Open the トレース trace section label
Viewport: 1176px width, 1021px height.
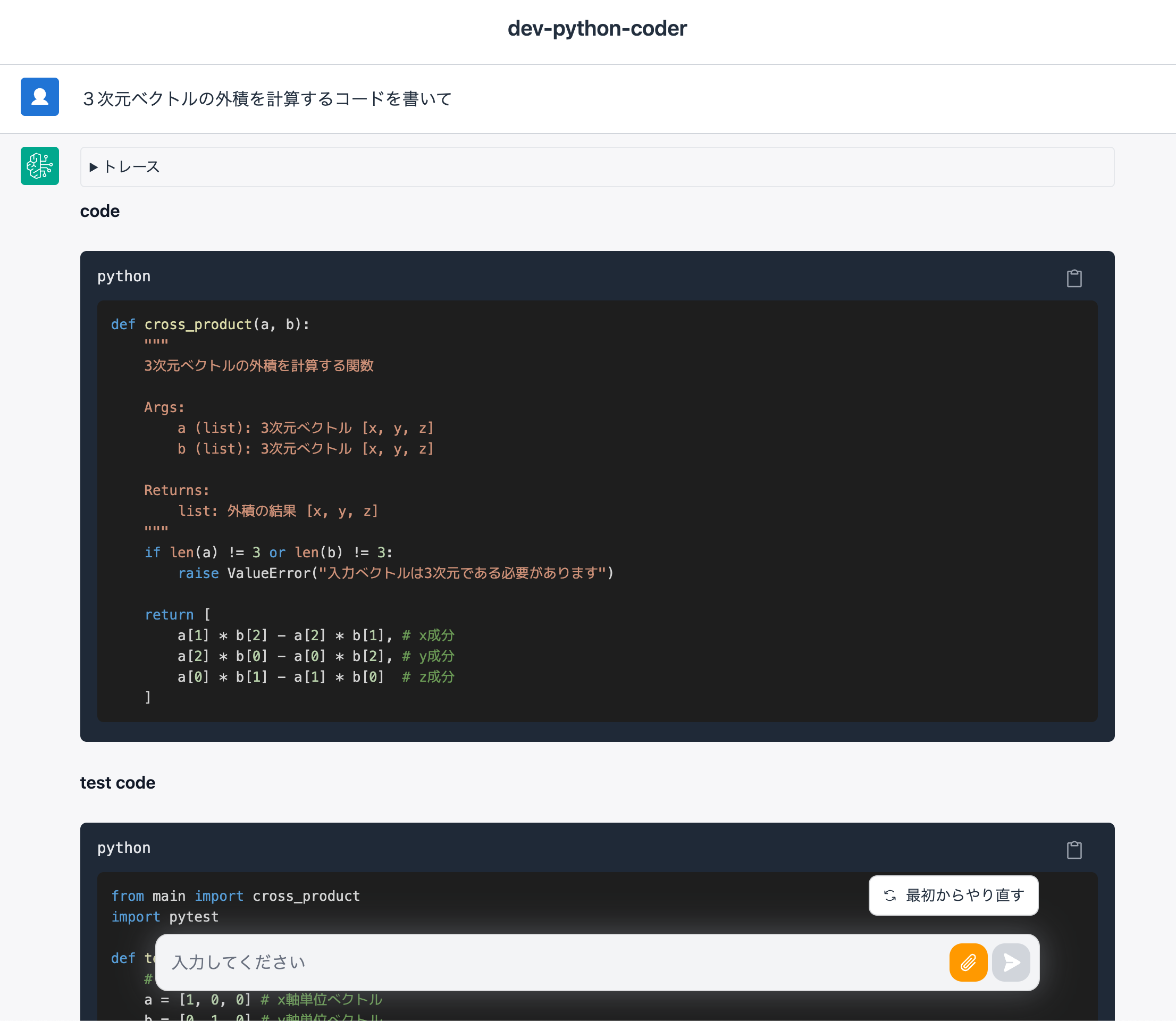click(x=131, y=167)
